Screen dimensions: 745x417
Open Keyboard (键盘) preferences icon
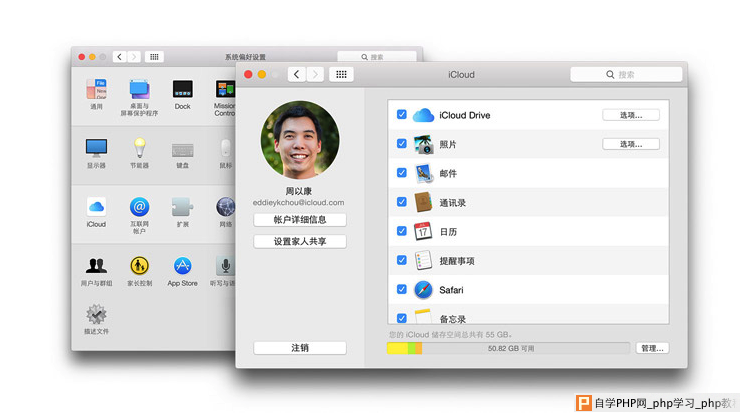pos(182,150)
